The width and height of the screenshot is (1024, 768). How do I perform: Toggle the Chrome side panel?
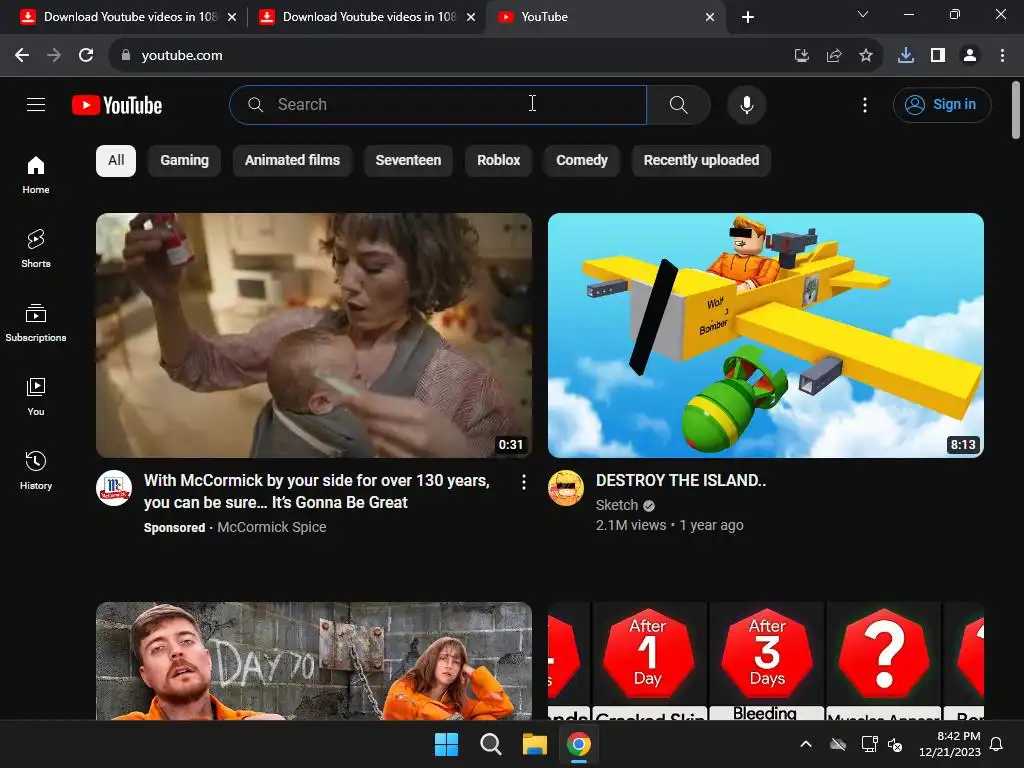[938, 56]
